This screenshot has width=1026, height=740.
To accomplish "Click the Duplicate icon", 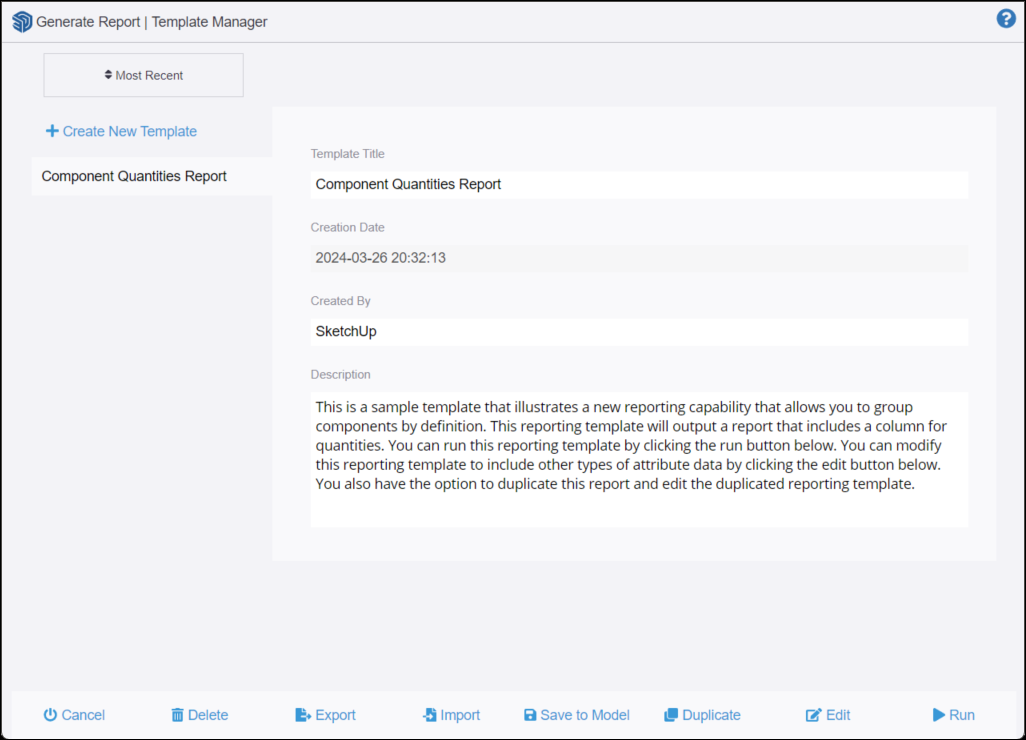I will click(670, 715).
